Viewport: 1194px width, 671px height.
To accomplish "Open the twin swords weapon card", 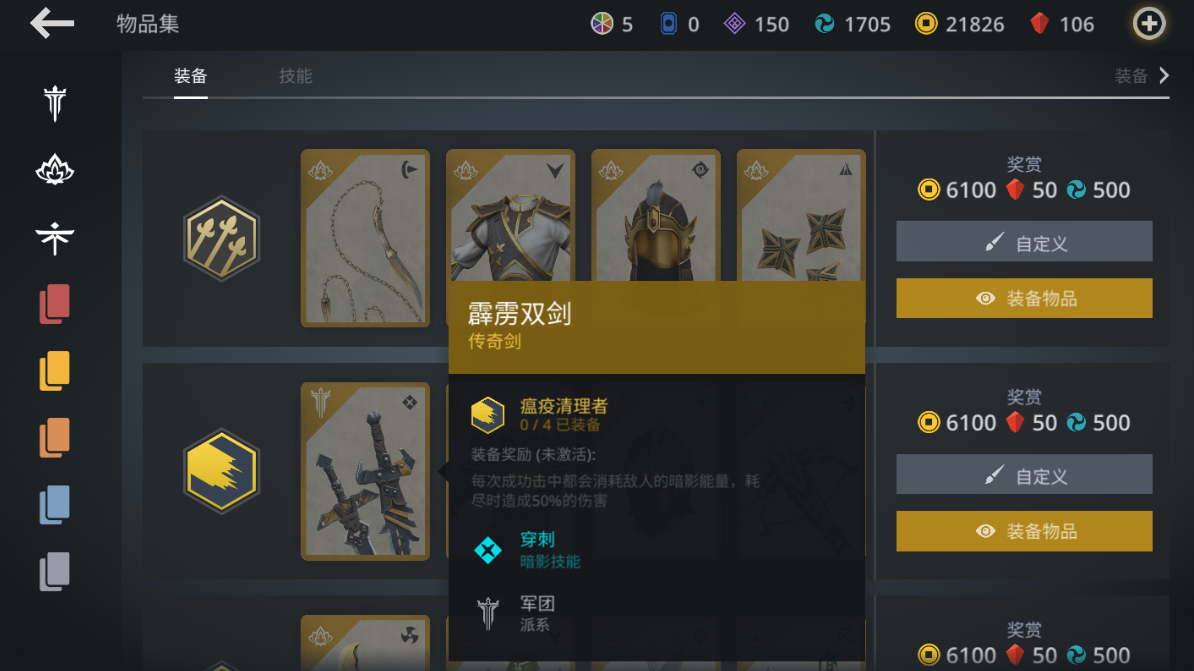I will pos(366,471).
